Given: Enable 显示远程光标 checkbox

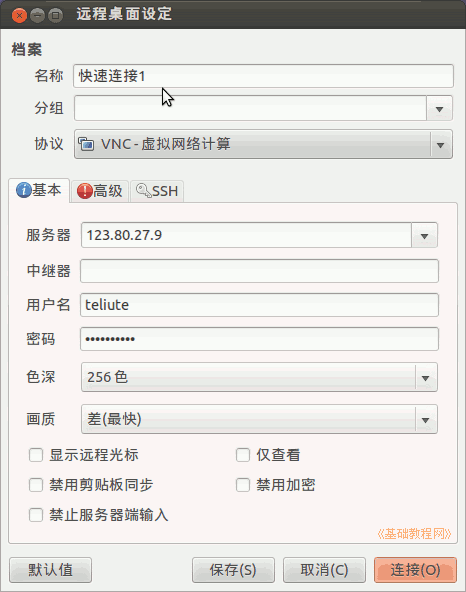Looking at the screenshot, I should pyautogui.click(x=36, y=455).
